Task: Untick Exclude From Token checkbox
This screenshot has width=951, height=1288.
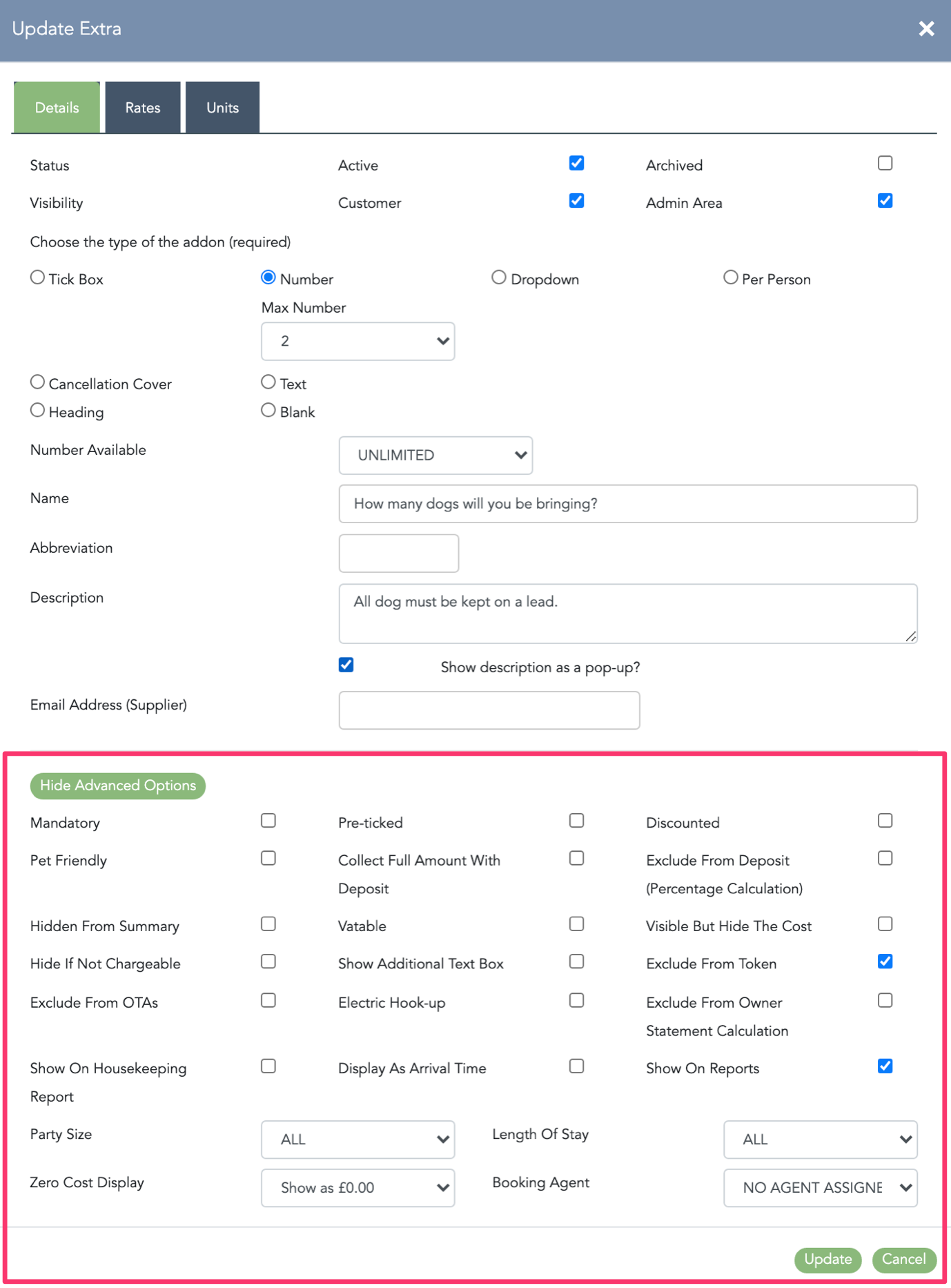Action: tap(885, 962)
